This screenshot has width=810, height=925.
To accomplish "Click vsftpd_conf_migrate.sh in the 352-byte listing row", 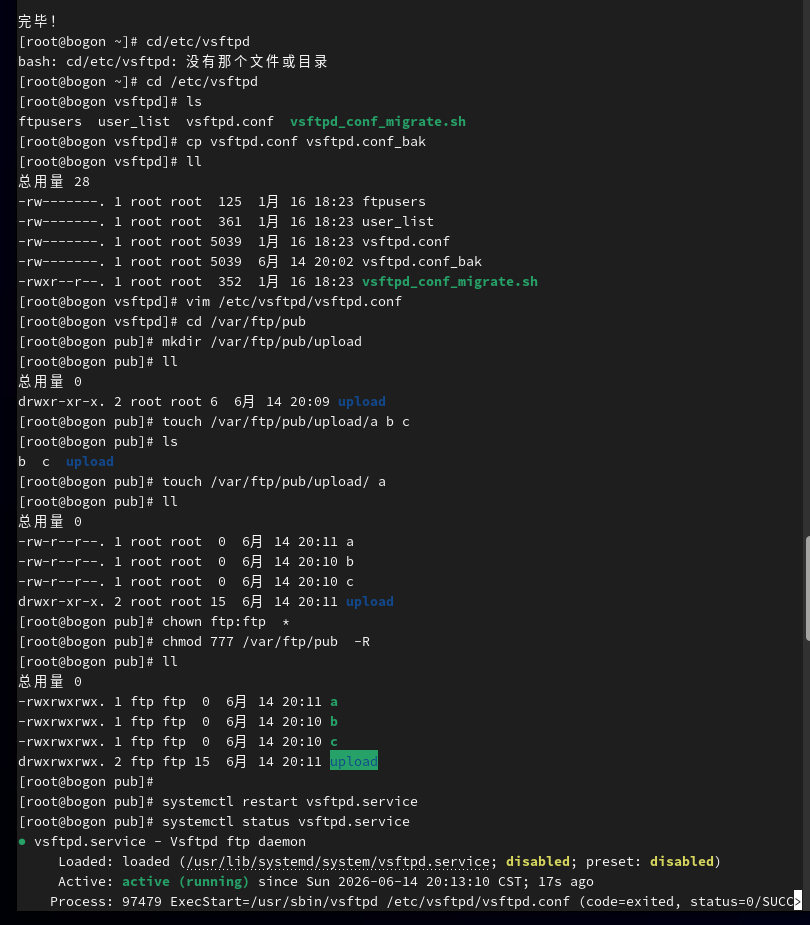I will tap(450, 282).
